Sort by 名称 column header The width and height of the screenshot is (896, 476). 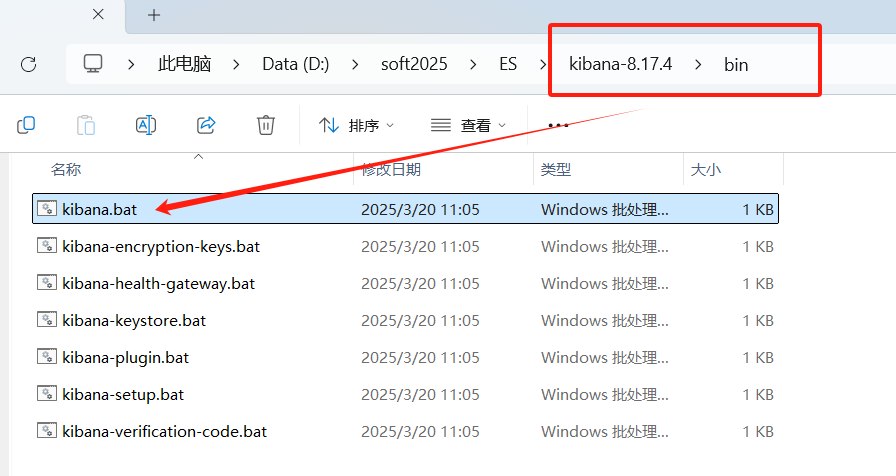point(66,169)
